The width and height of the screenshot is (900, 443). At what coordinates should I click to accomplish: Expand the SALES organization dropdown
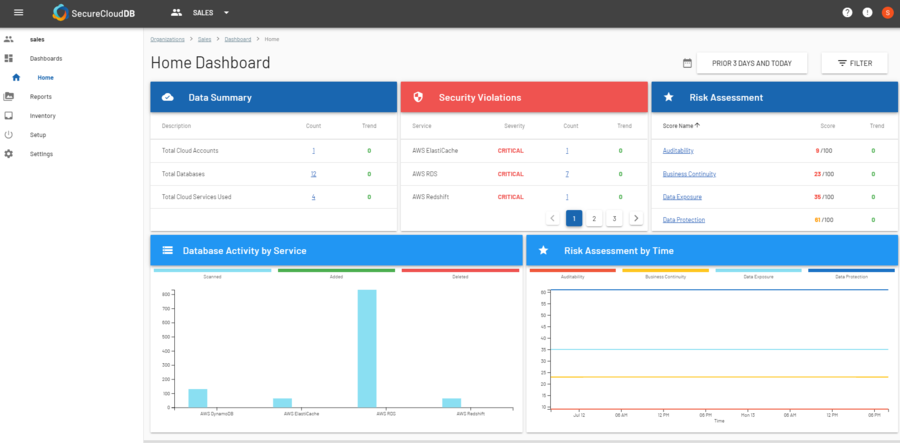pos(226,13)
